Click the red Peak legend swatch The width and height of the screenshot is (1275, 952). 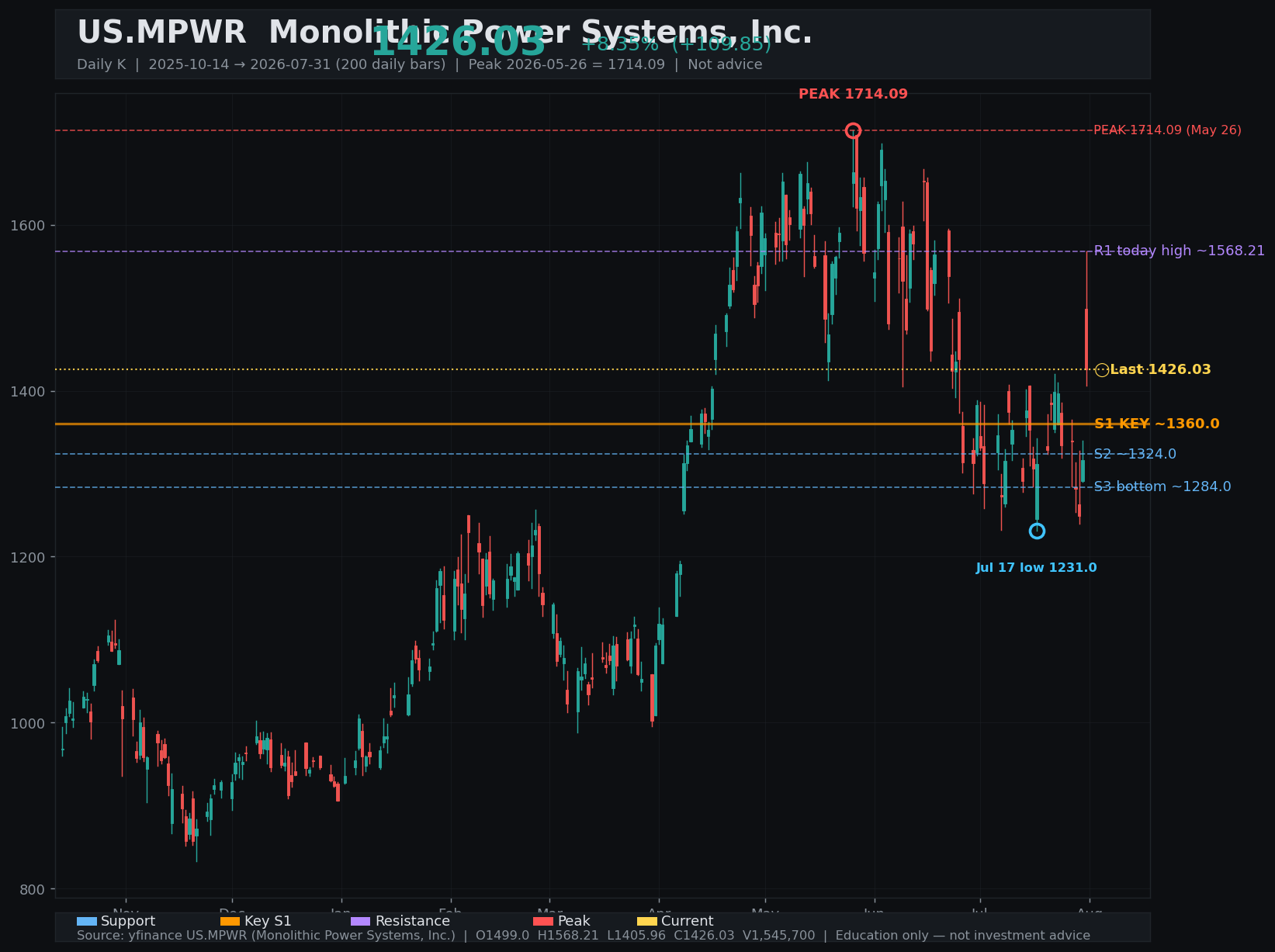(543, 922)
